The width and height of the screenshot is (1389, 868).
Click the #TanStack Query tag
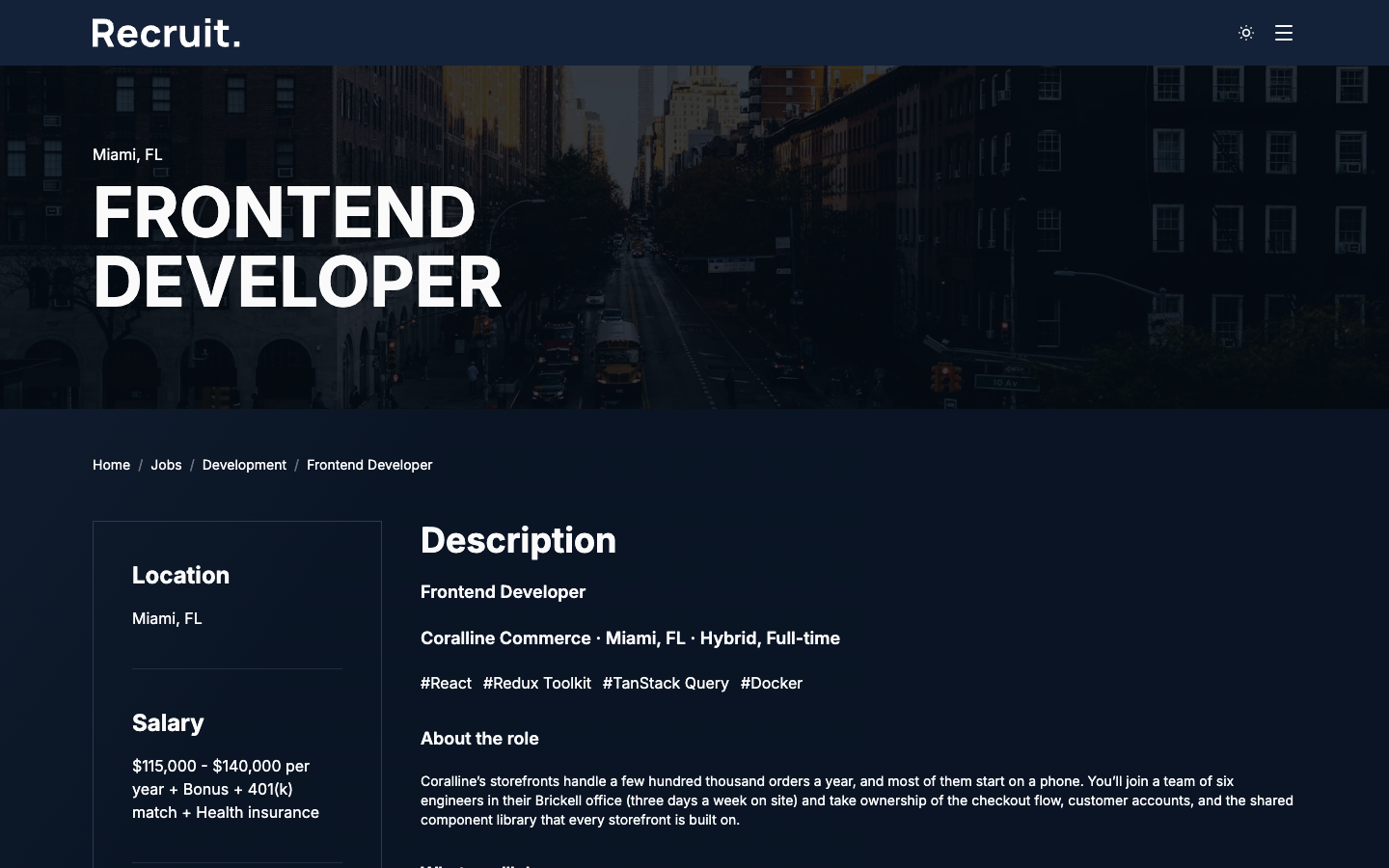click(x=666, y=683)
